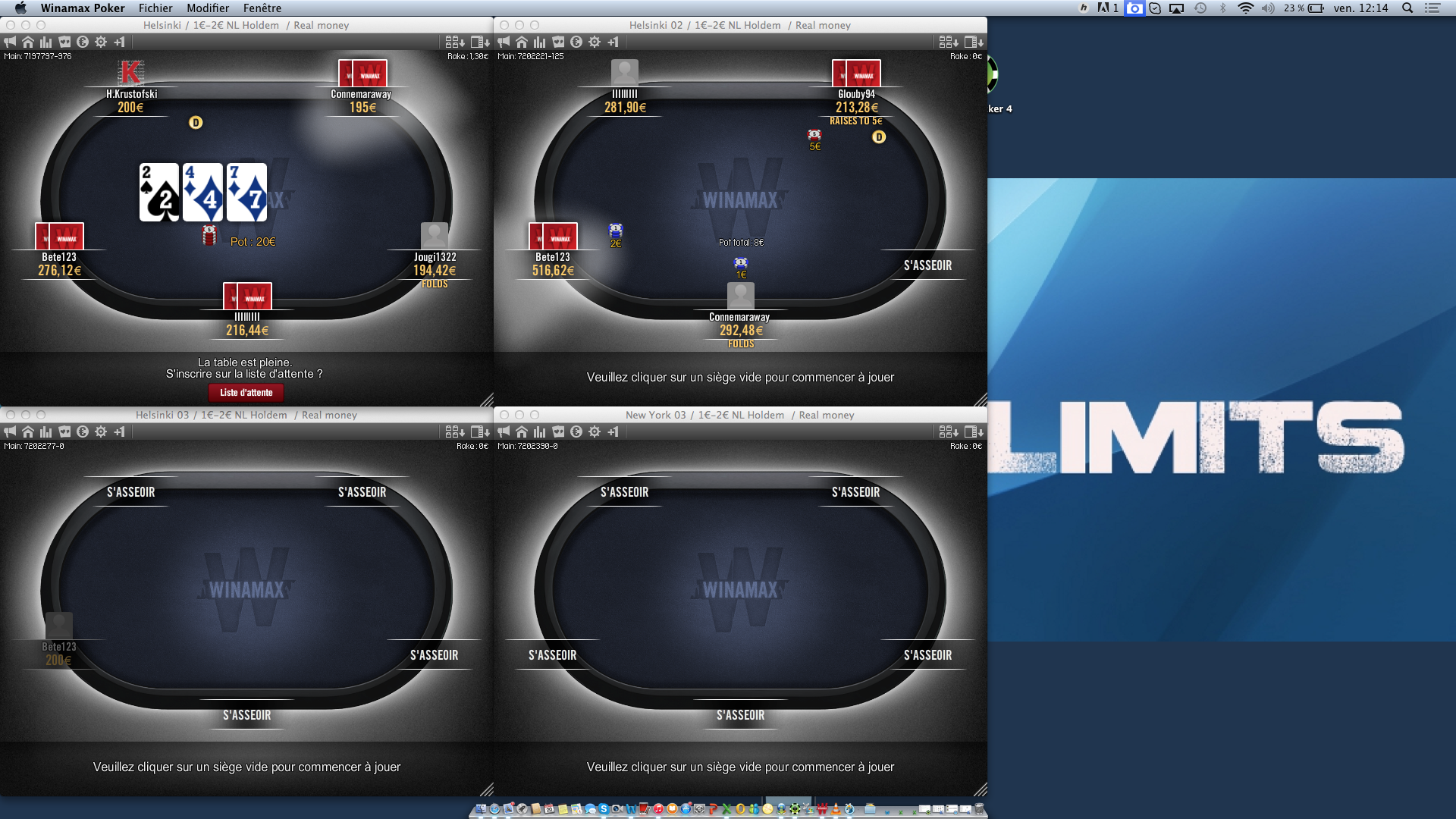The height and width of the screenshot is (819, 1456).
Task: Open the gear settings icon in Helsinki 02
Action: [595, 42]
